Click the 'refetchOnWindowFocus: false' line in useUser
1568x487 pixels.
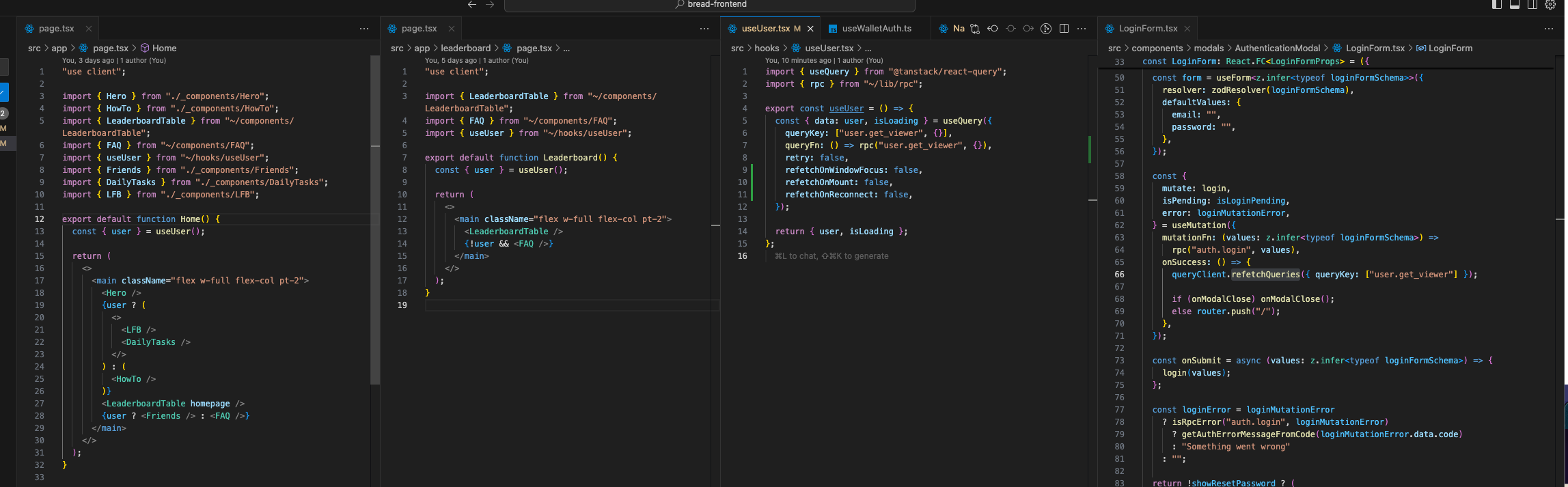[853, 170]
